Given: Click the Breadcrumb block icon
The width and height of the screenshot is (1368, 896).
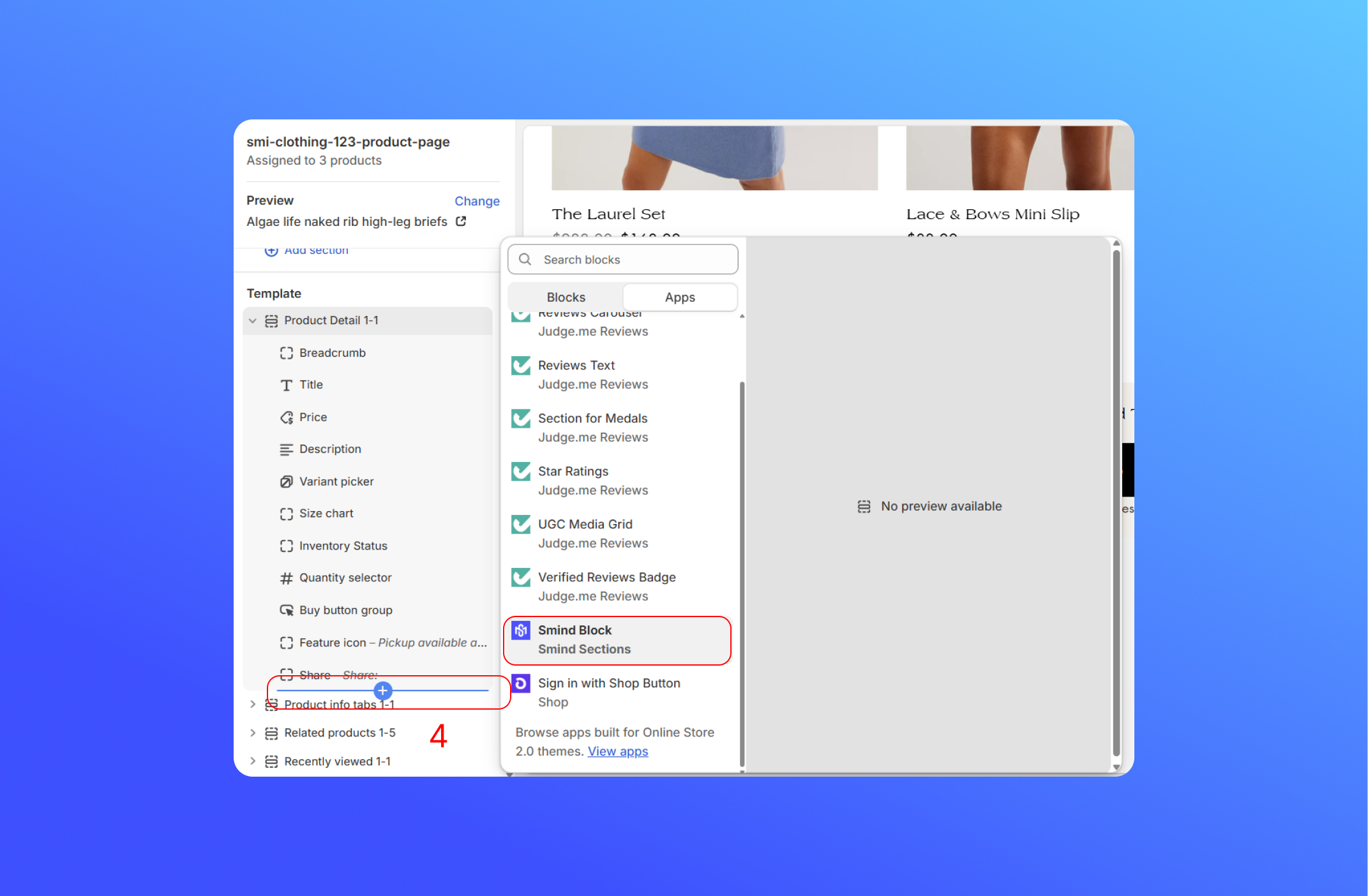Looking at the screenshot, I should click(x=287, y=354).
